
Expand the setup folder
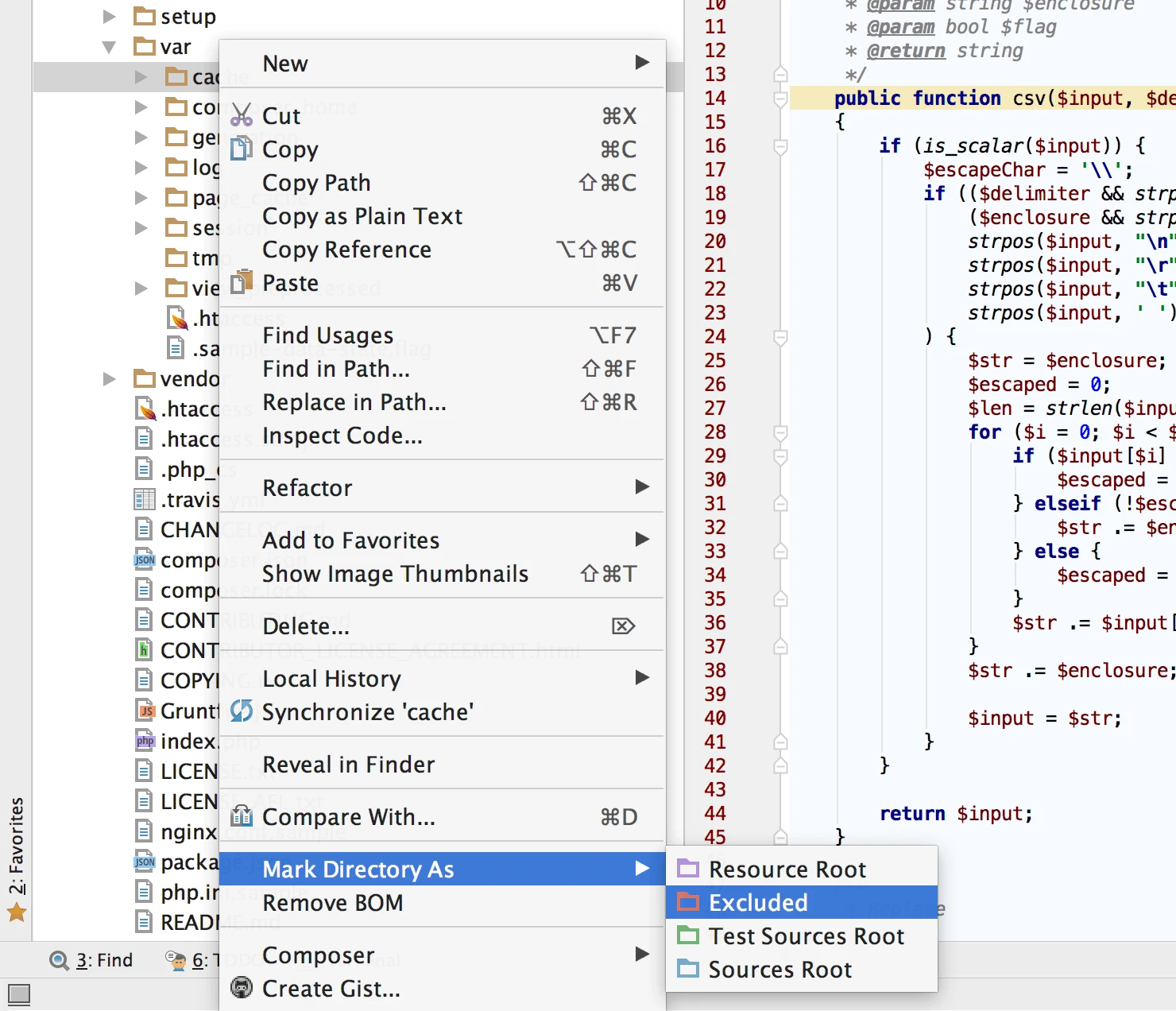107,16
